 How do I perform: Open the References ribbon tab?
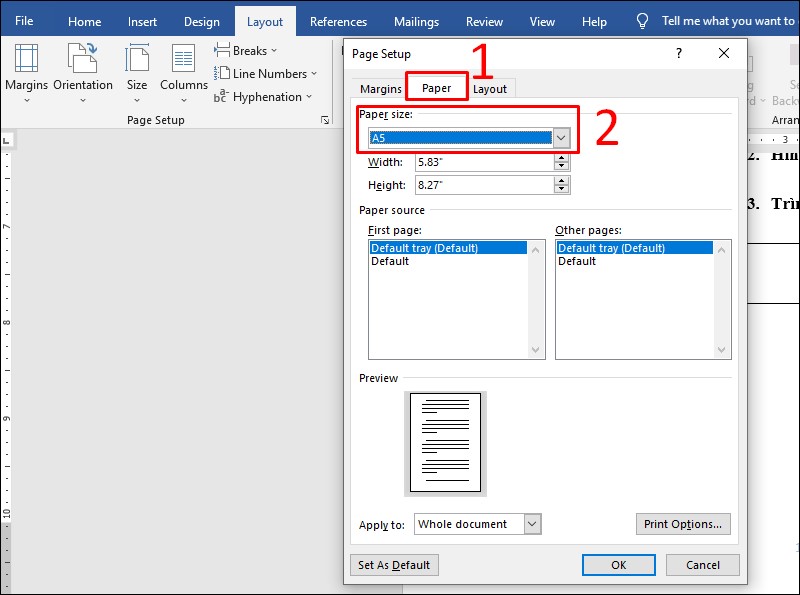coord(338,21)
